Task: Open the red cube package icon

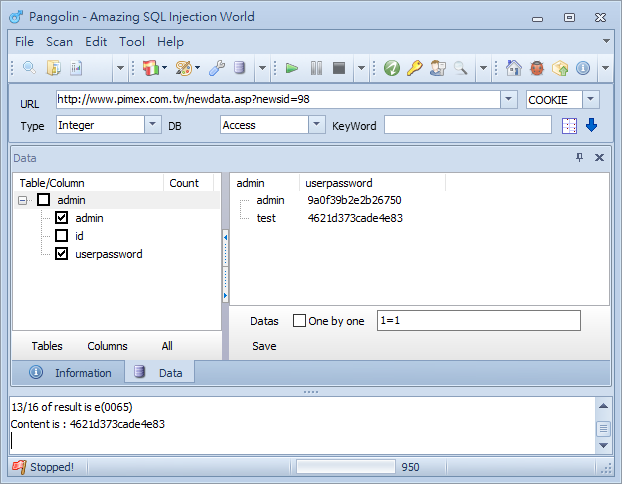Action: coord(151,68)
